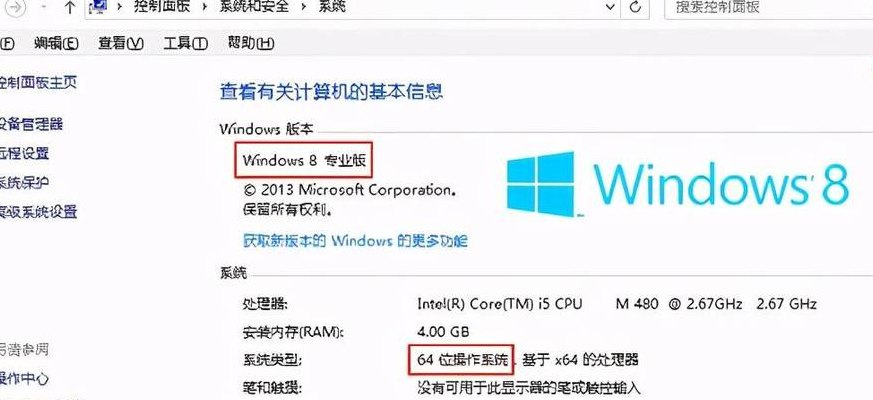The width and height of the screenshot is (873, 400).
Task: Open the 编辑(E) menu
Action: pyautogui.click(x=56, y=43)
